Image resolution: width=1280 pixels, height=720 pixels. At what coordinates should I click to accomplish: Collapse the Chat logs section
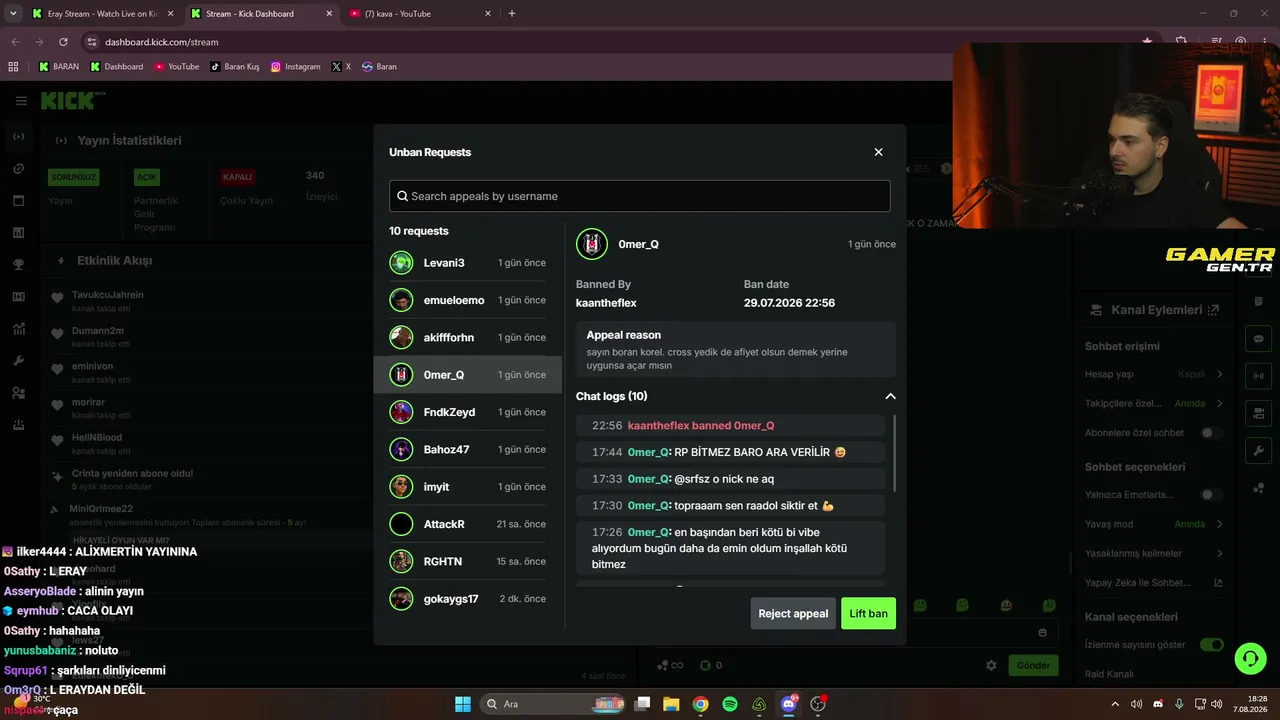click(890, 396)
